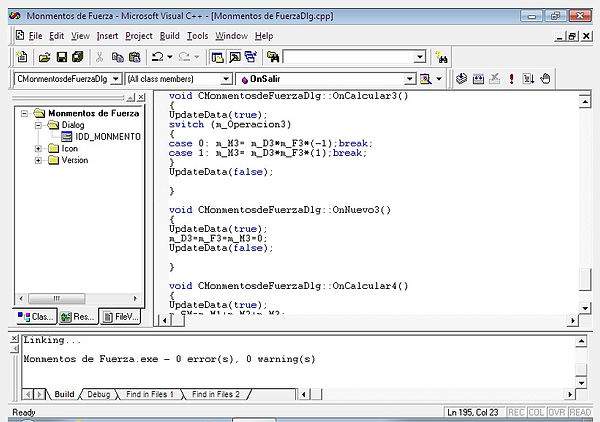Stop Build toolbar icon
Image resolution: width=600 pixels, height=422 pixels.
pyautogui.click(x=495, y=79)
